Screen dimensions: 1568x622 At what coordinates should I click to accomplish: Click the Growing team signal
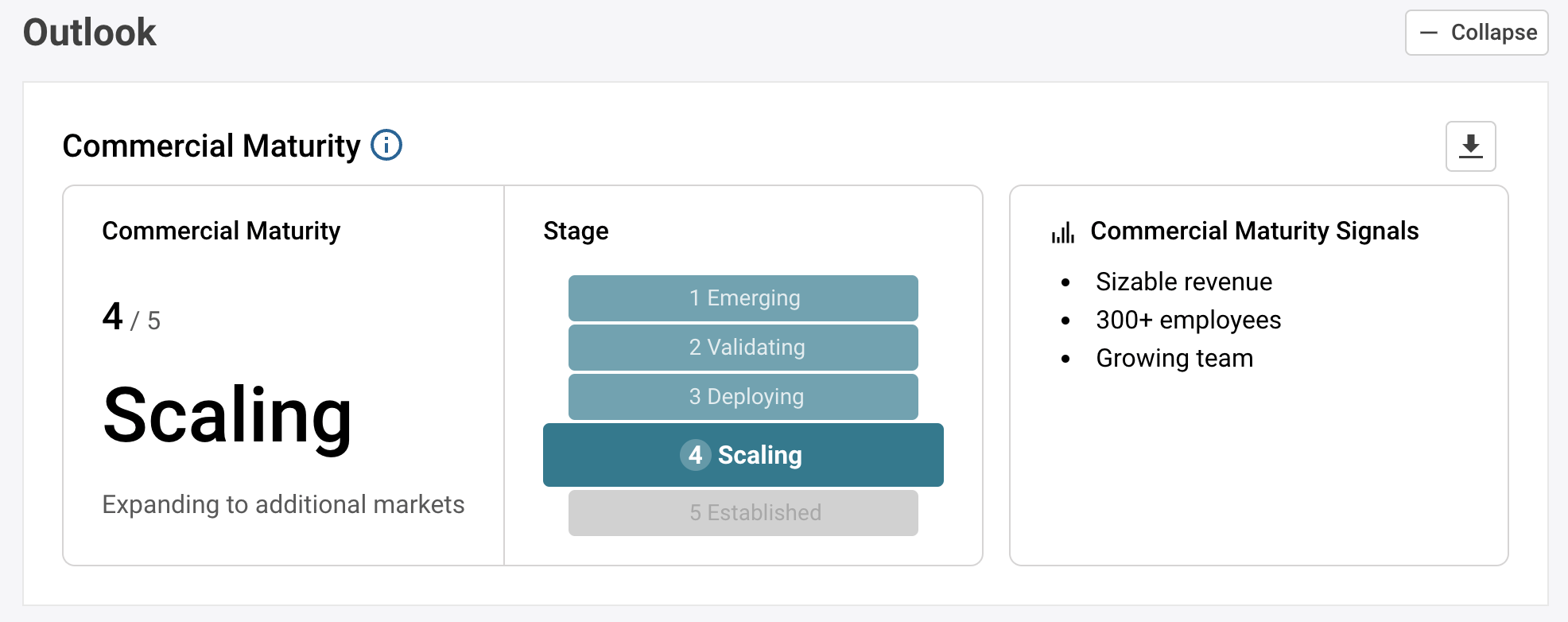tap(1174, 358)
